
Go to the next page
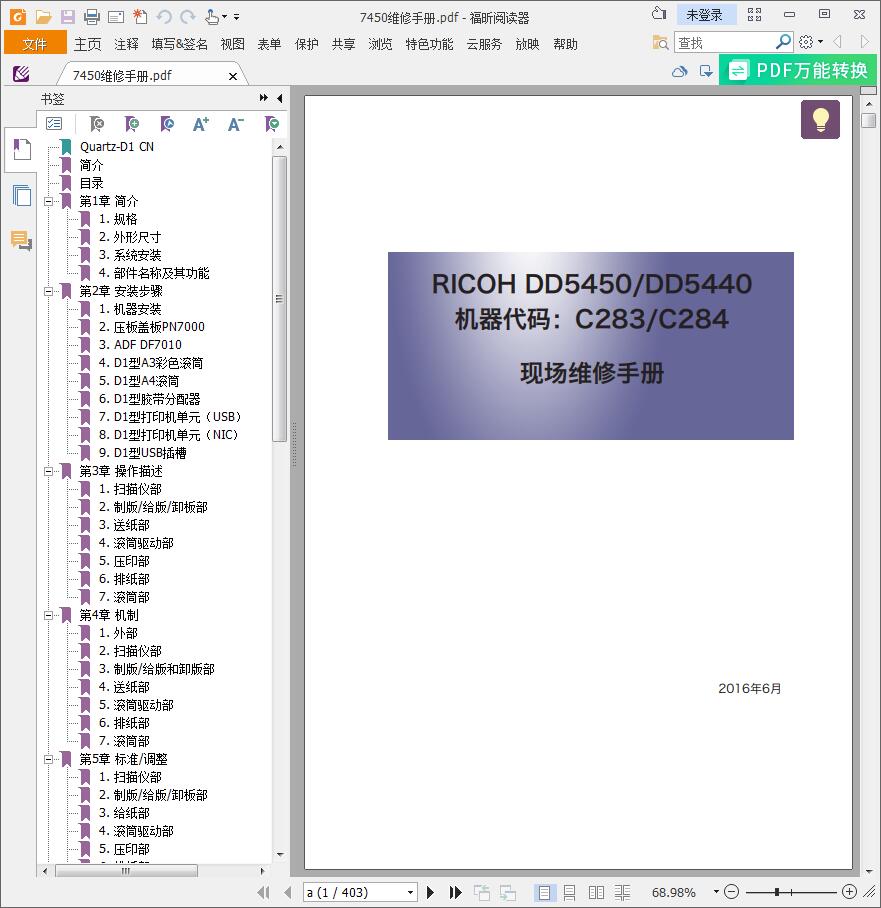430,892
